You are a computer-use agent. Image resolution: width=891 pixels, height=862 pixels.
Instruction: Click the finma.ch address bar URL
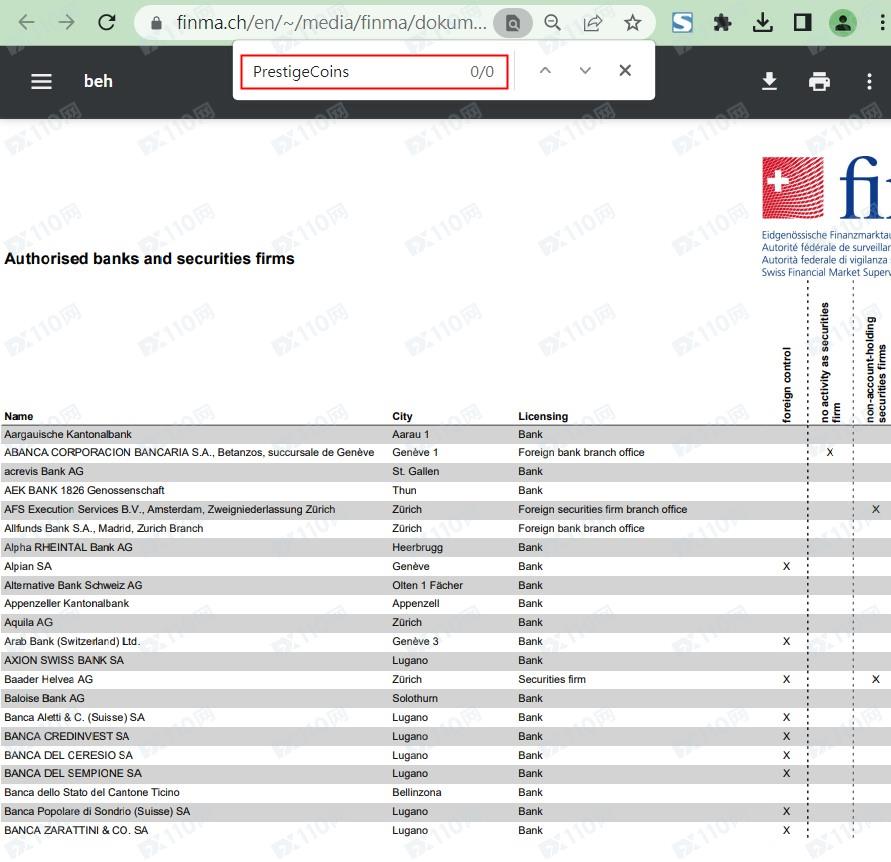coord(330,22)
